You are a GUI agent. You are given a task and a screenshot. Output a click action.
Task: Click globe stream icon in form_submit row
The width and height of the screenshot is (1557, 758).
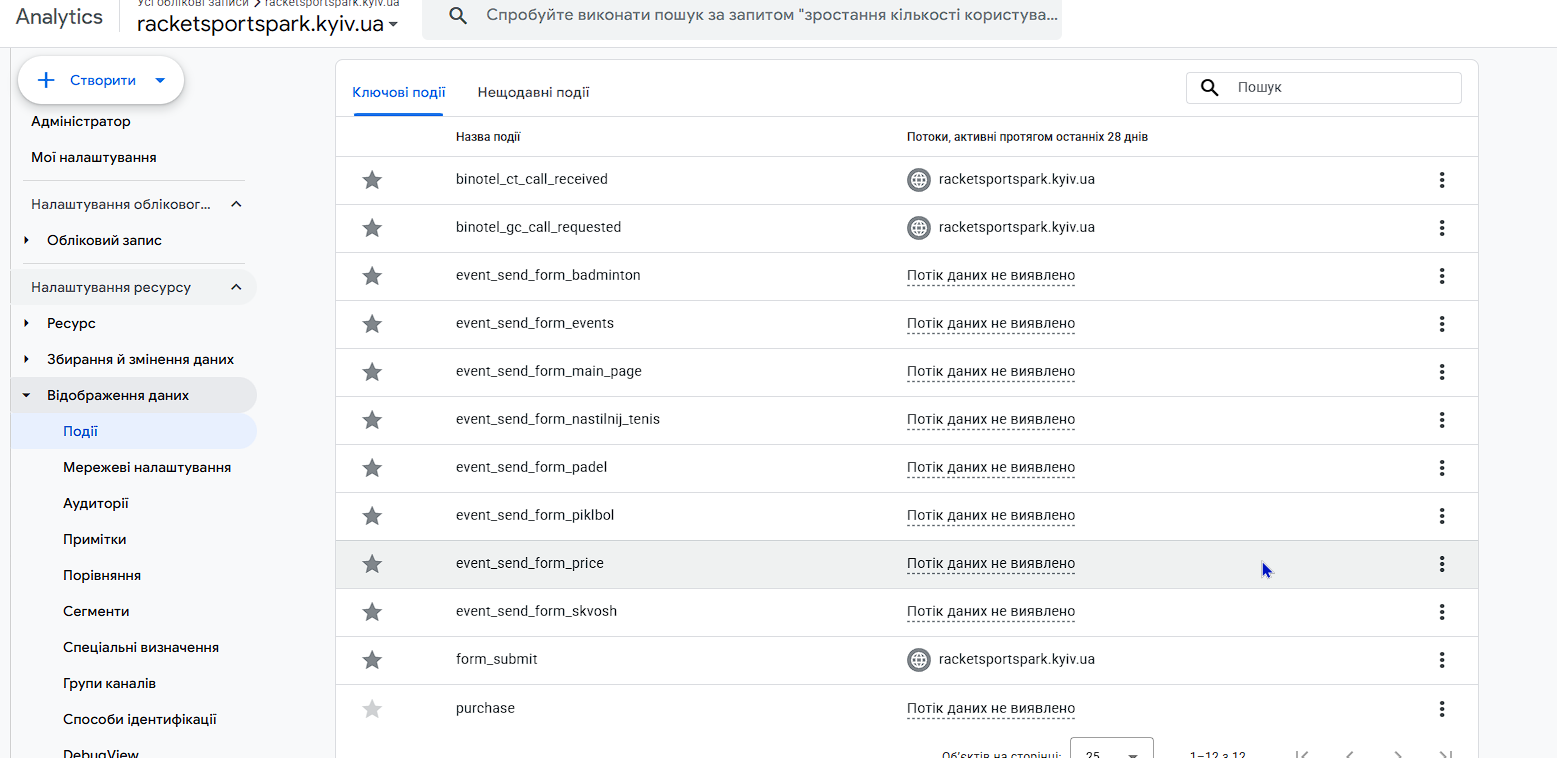919,660
